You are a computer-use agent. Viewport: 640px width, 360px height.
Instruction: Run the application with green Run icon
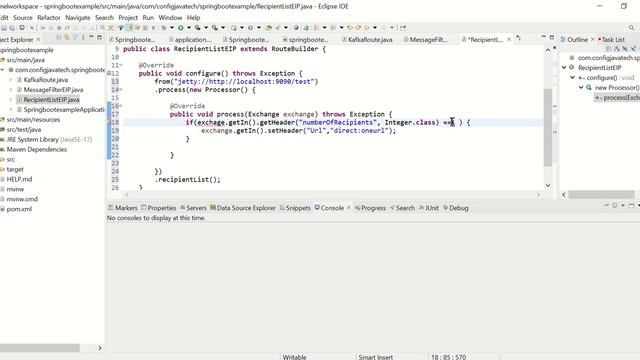(x=180, y=28)
